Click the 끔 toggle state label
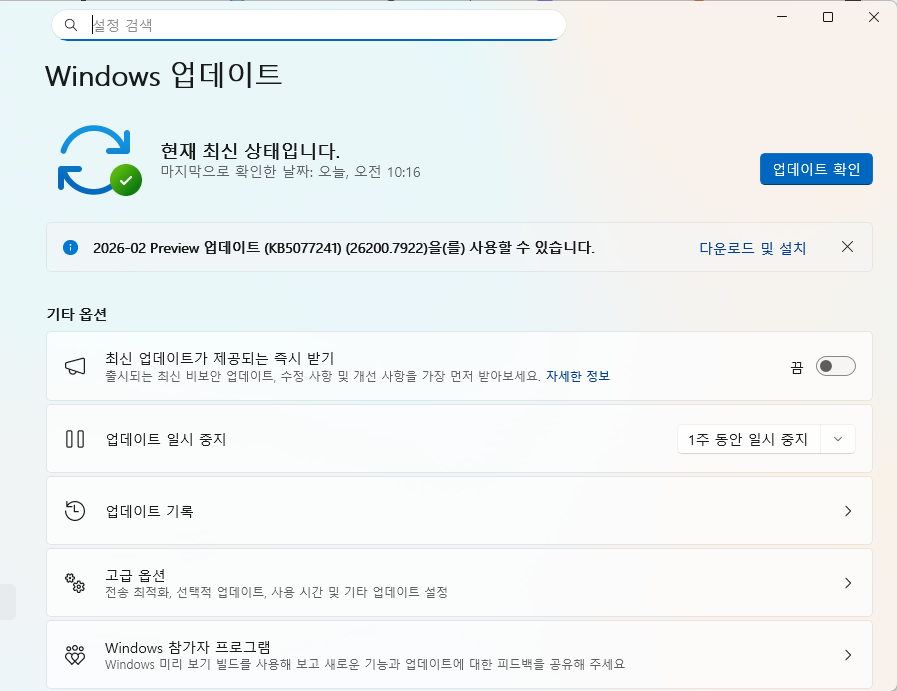This screenshot has width=897, height=691. click(797, 367)
